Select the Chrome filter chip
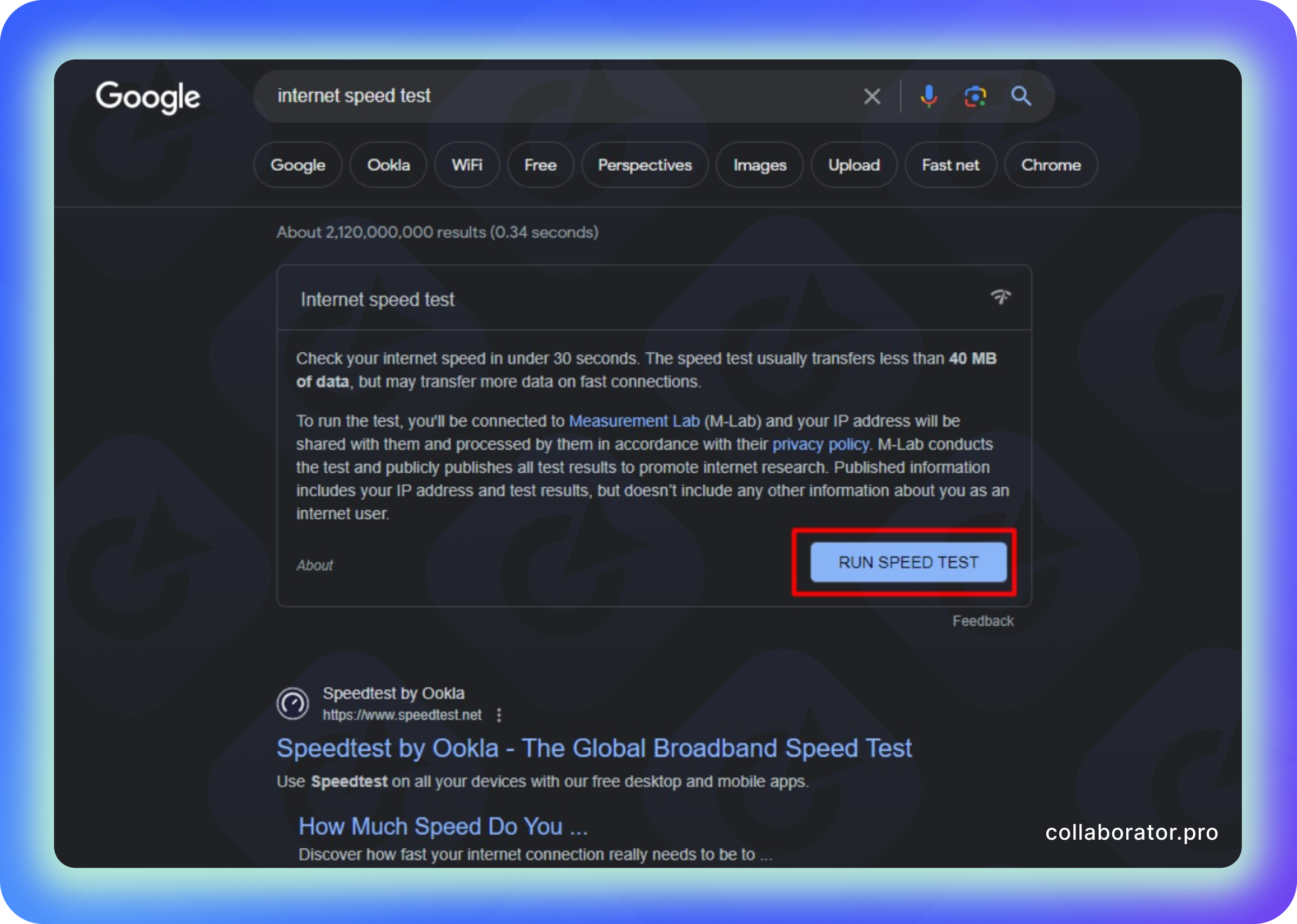Screen dimensions: 1297x924 point(1050,165)
